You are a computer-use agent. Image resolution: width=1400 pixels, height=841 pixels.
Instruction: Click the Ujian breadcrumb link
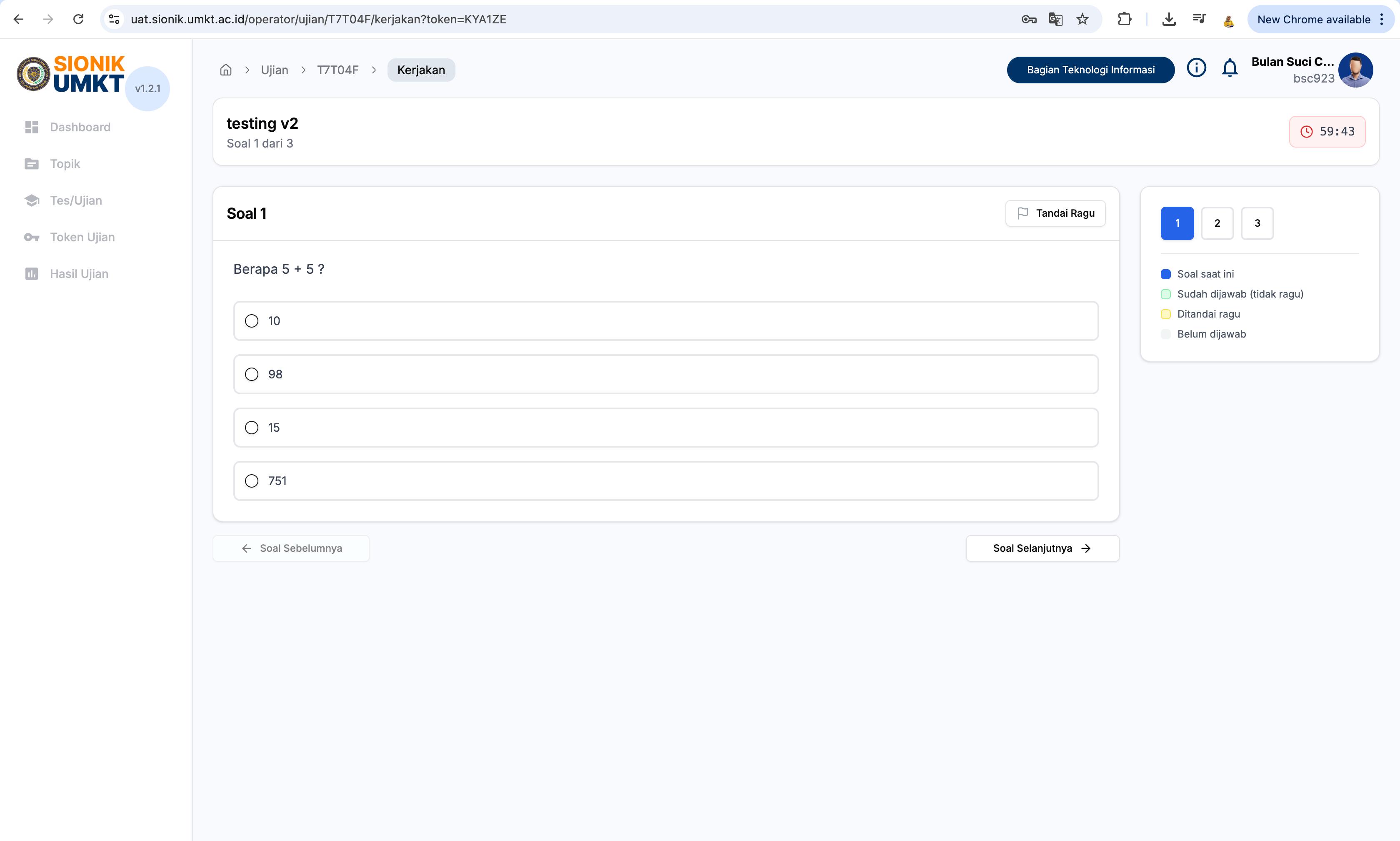274,70
